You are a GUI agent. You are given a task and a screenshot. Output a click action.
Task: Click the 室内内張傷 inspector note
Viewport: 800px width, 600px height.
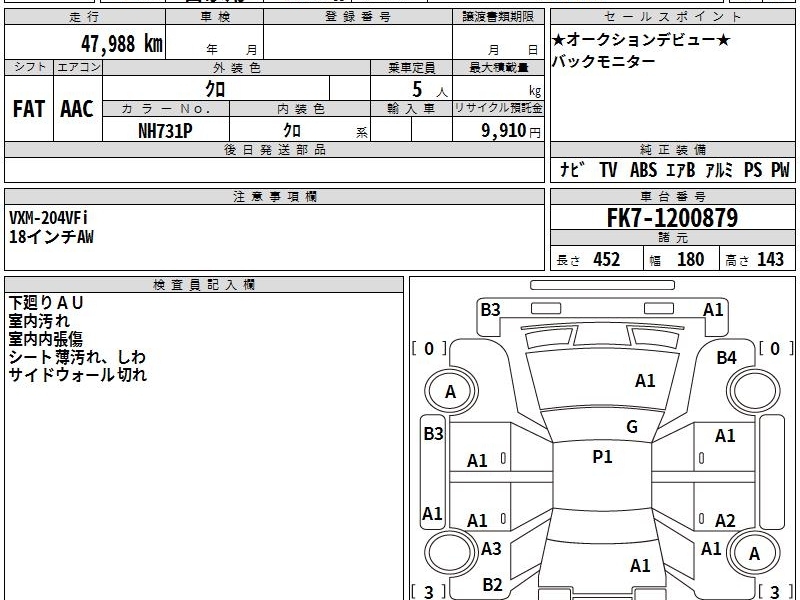[45, 339]
